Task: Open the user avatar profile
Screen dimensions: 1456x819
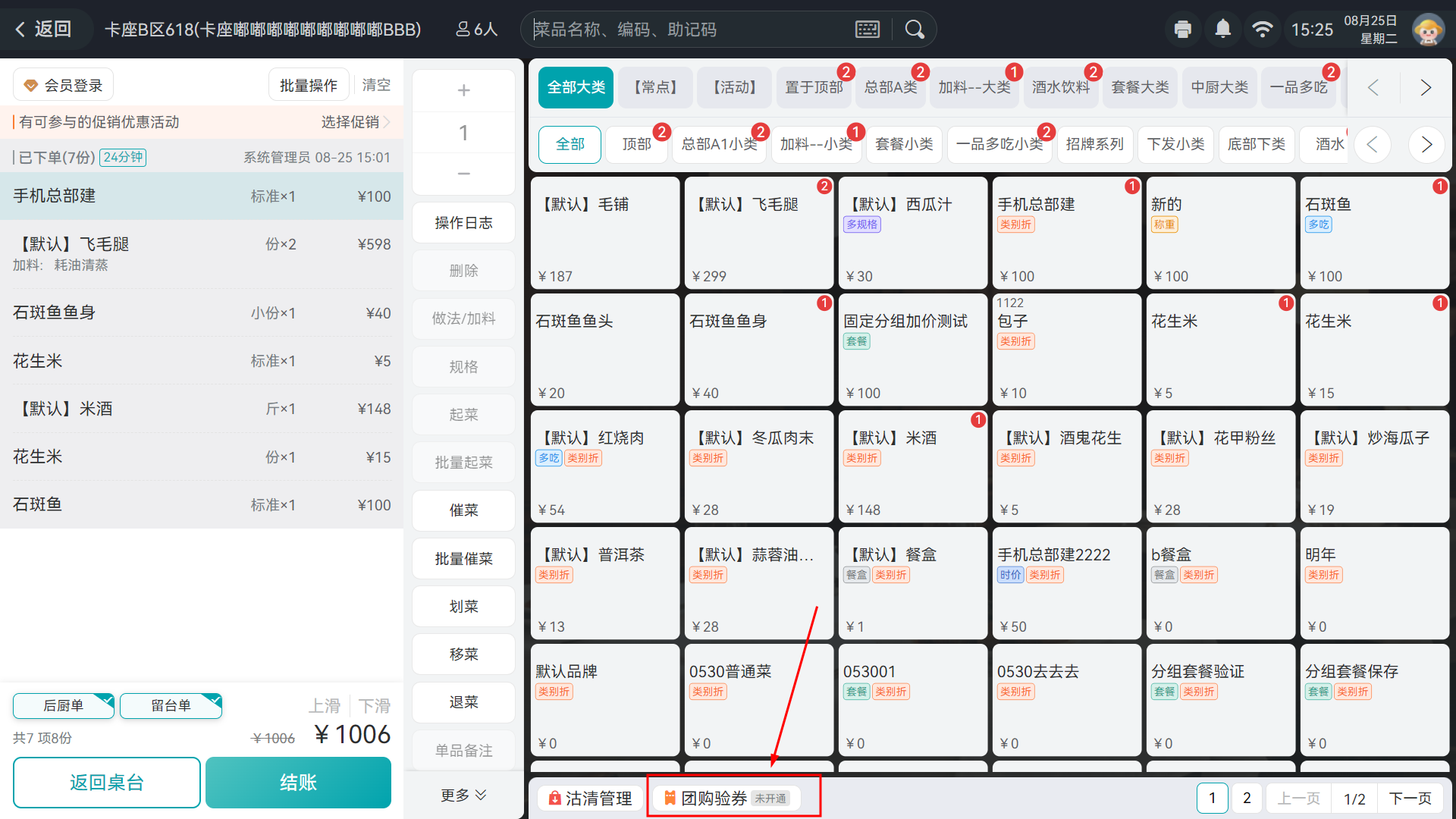Action: [1428, 30]
